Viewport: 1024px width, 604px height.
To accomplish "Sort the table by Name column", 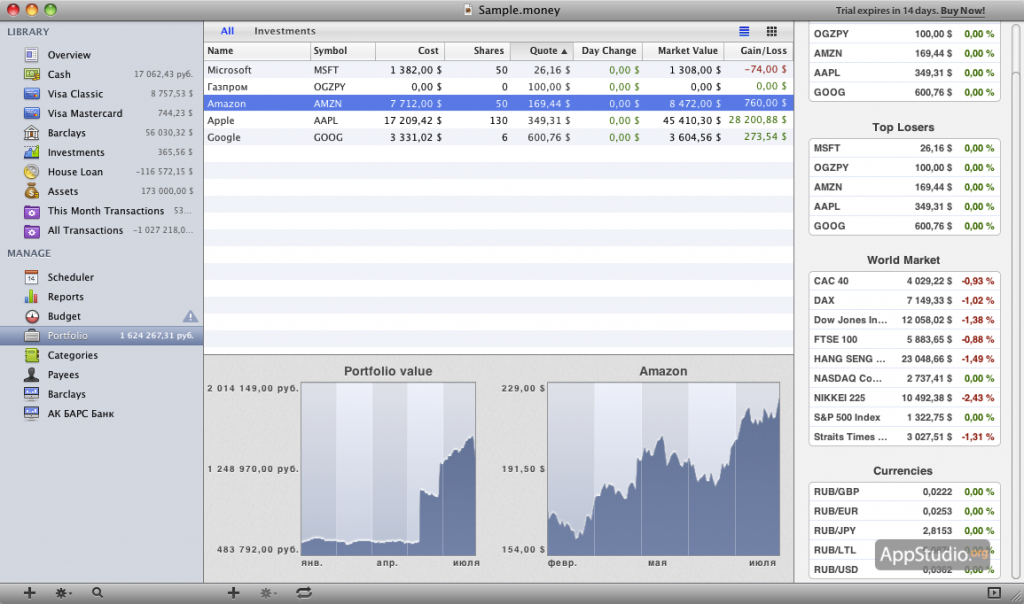I will [257, 51].
